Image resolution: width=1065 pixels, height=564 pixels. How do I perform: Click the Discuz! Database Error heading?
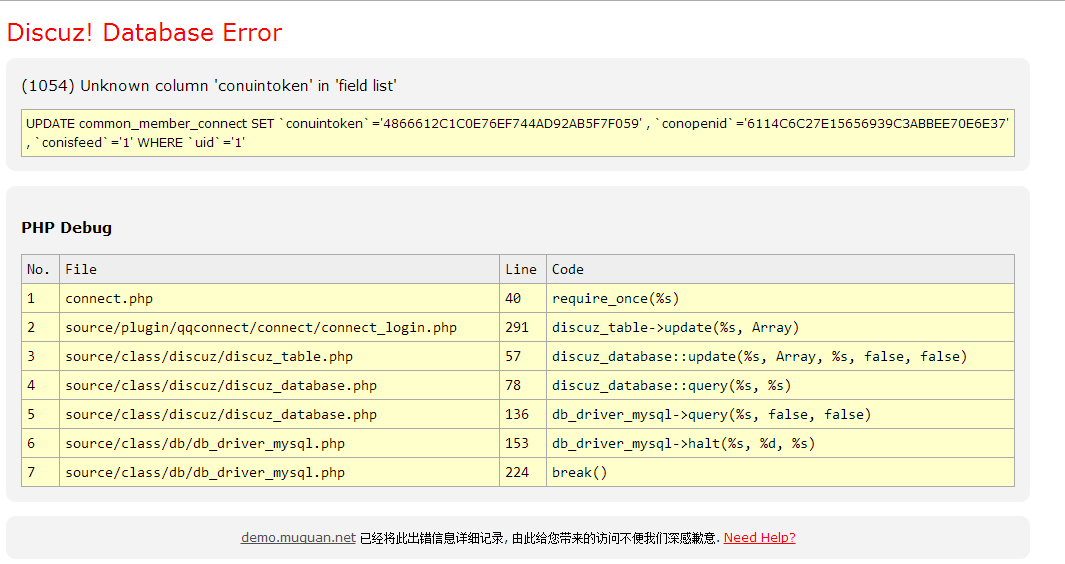(x=144, y=33)
